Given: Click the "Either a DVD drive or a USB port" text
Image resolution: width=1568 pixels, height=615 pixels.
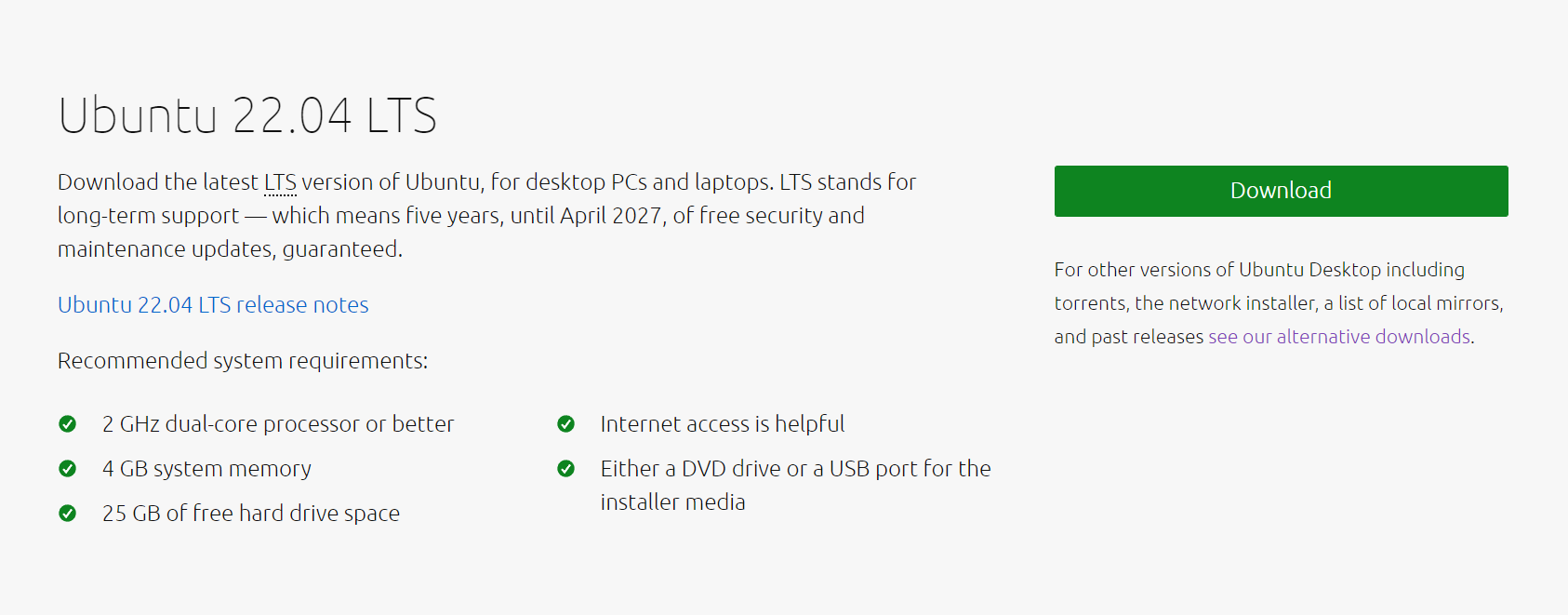Looking at the screenshot, I should 795,469.
